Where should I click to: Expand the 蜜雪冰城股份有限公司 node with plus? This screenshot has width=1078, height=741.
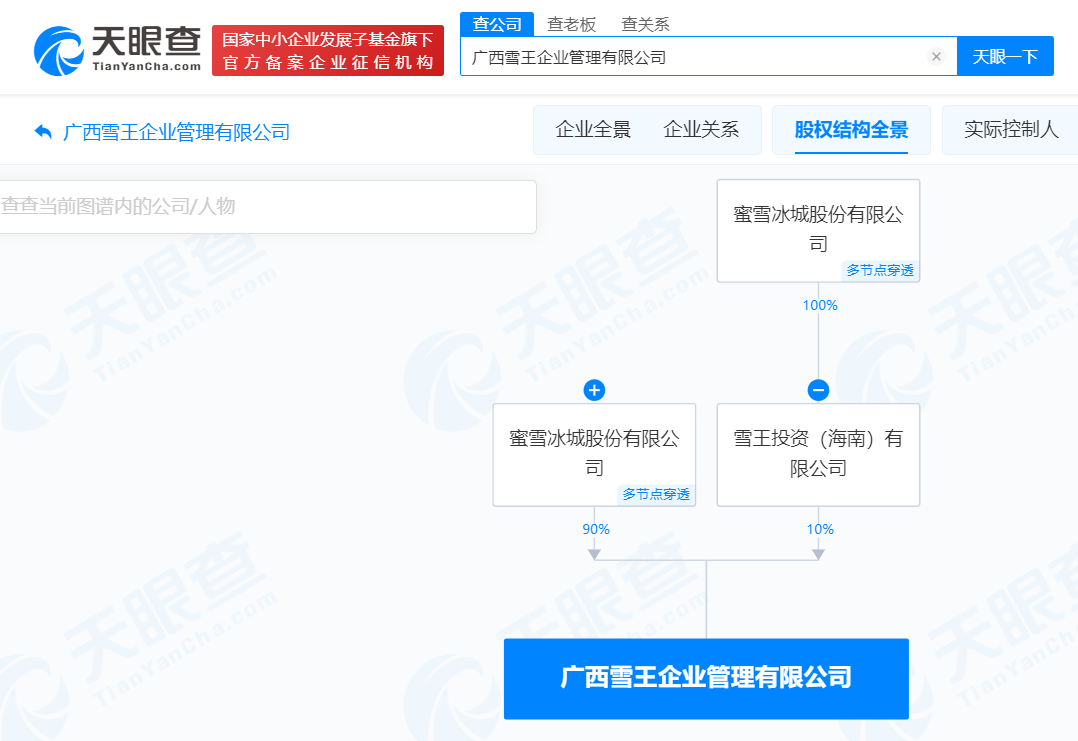click(x=594, y=390)
